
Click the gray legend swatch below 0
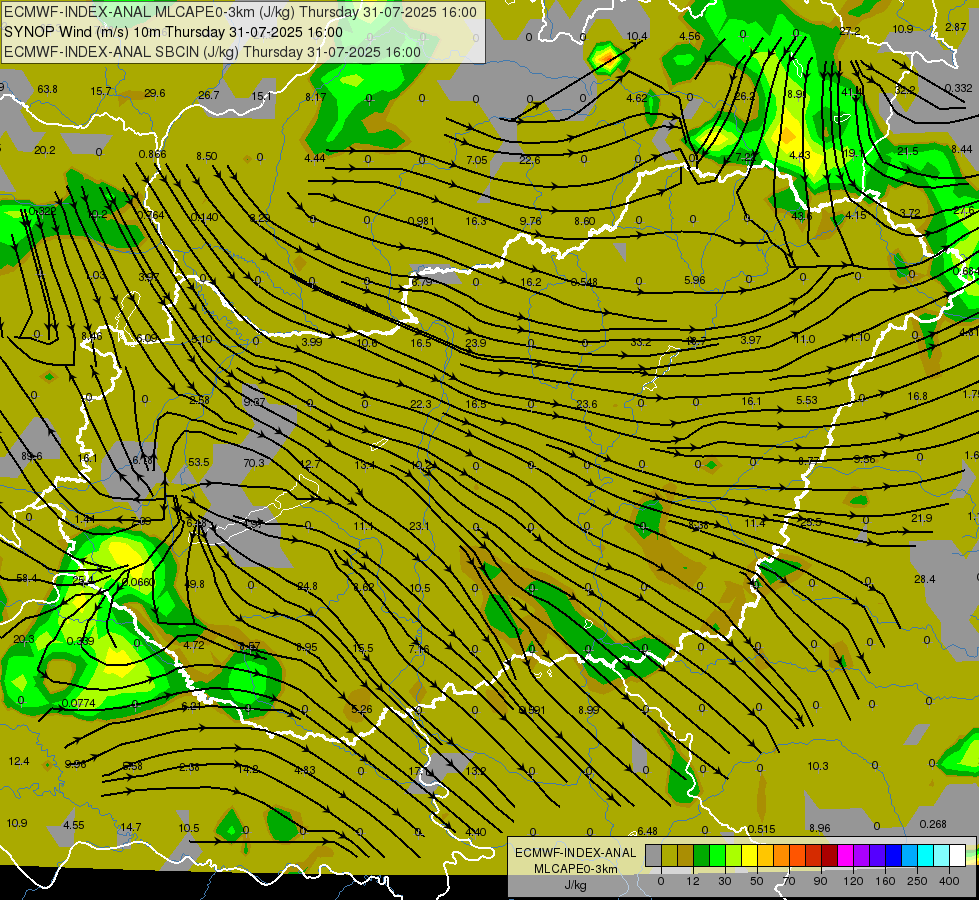click(653, 855)
